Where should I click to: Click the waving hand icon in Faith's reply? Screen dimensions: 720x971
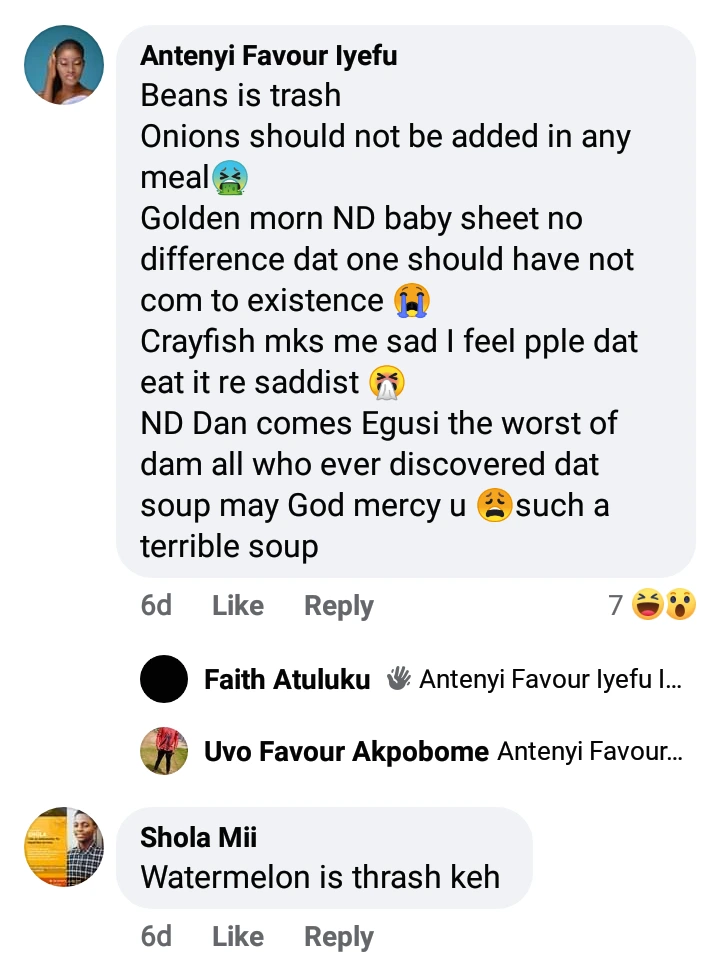399,680
